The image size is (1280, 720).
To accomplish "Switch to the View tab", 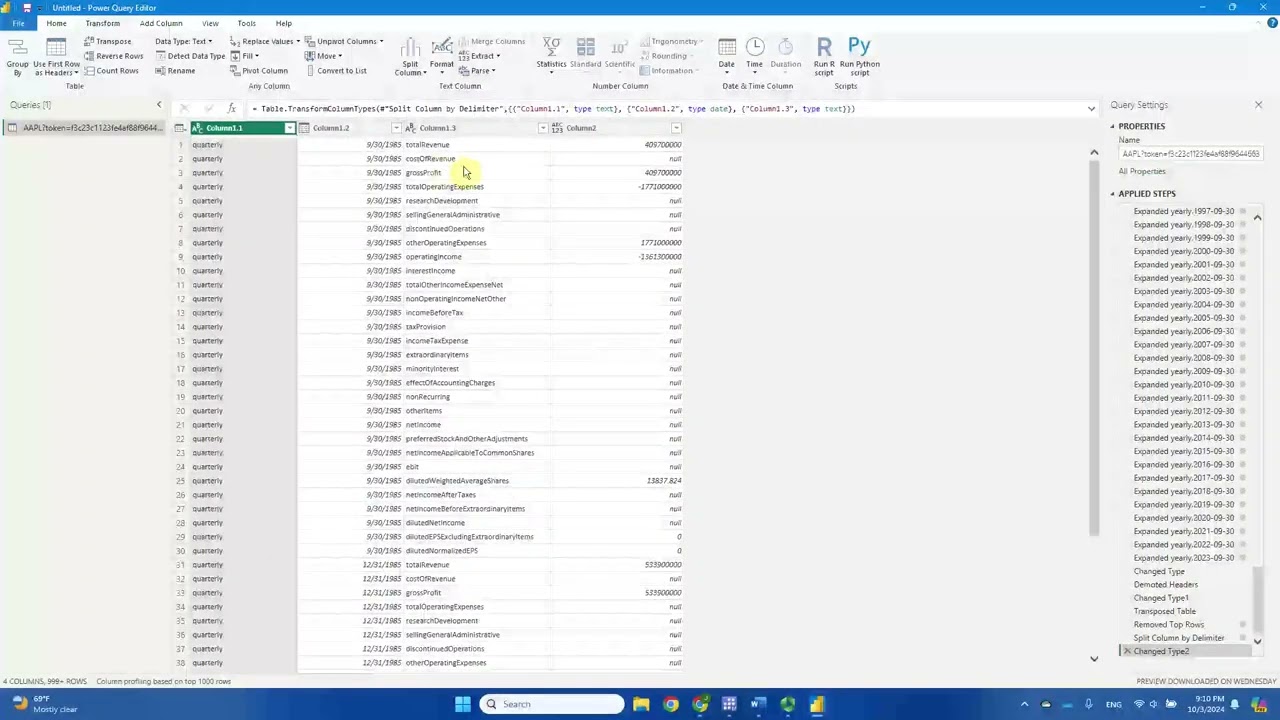I will click(x=210, y=23).
